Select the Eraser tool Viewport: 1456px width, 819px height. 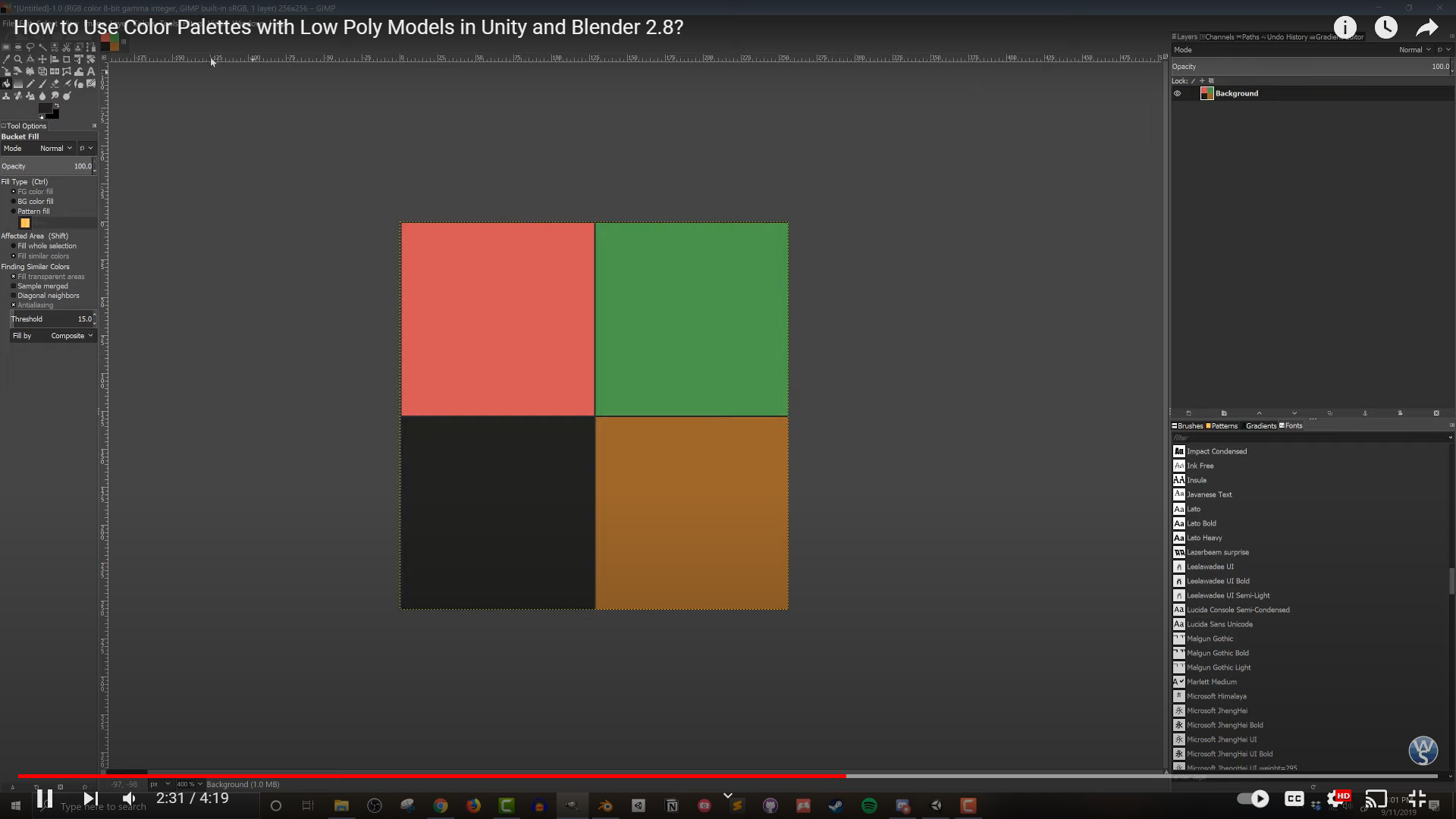[x=55, y=83]
